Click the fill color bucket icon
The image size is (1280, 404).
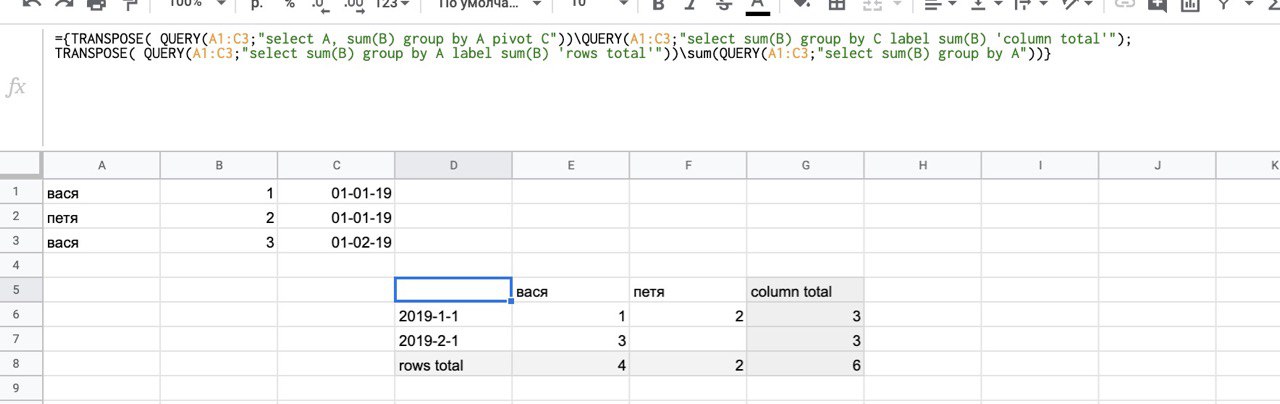pyautogui.click(x=801, y=5)
